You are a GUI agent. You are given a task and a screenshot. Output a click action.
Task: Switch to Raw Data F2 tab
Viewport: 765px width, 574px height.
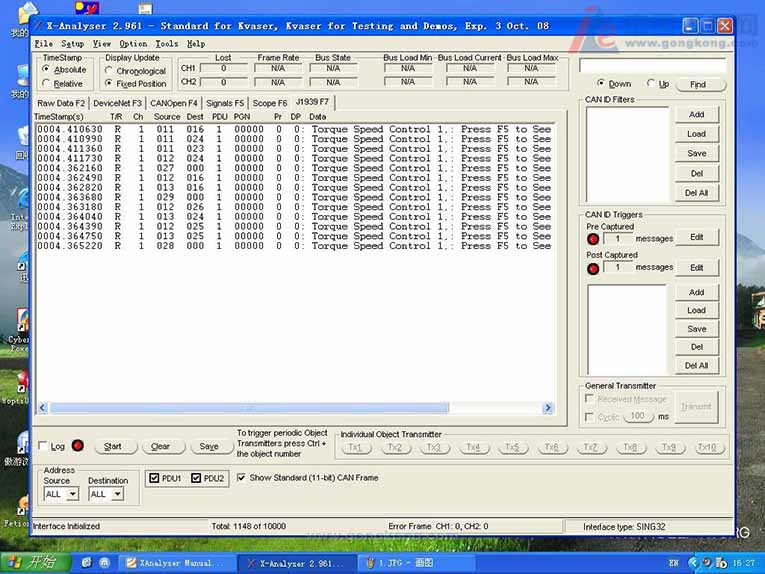click(x=61, y=103)
